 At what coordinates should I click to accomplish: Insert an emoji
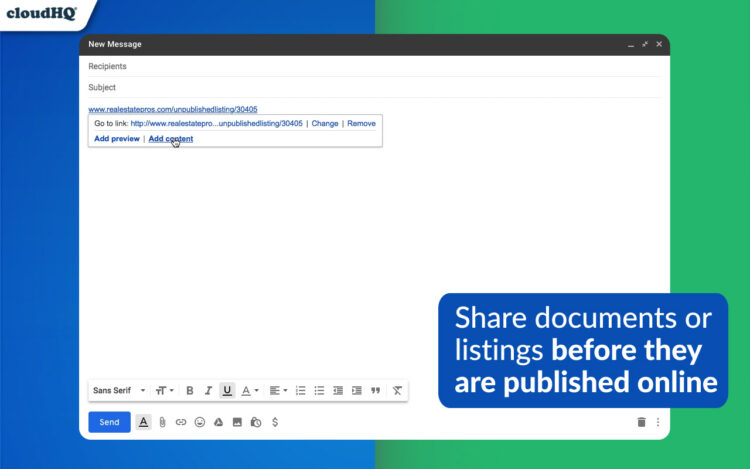pos(200,422)
